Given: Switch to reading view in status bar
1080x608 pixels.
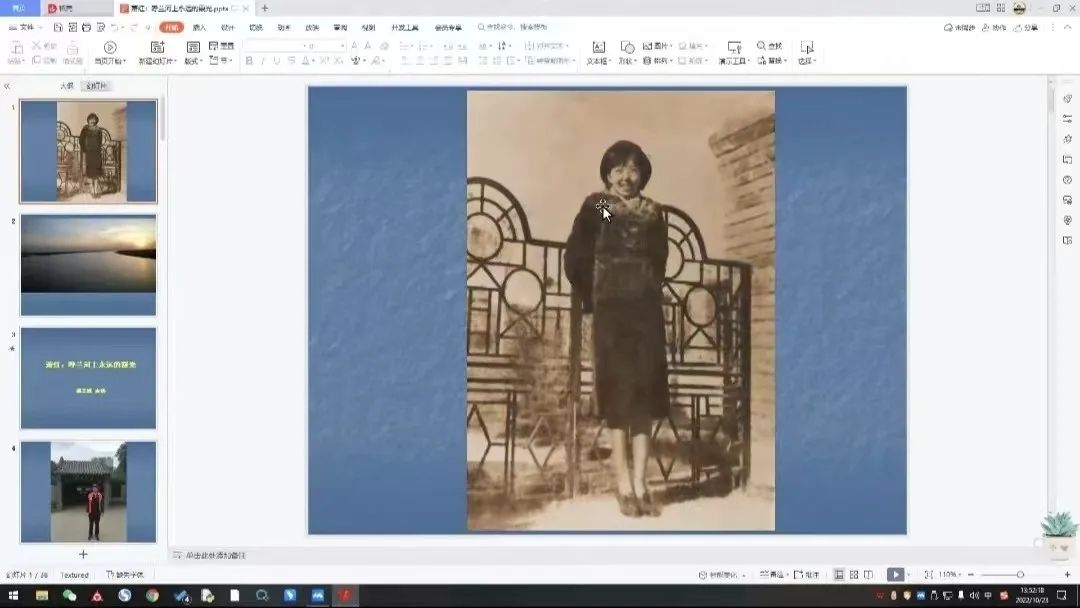Looking at the screenshot, I should point(867,575).
